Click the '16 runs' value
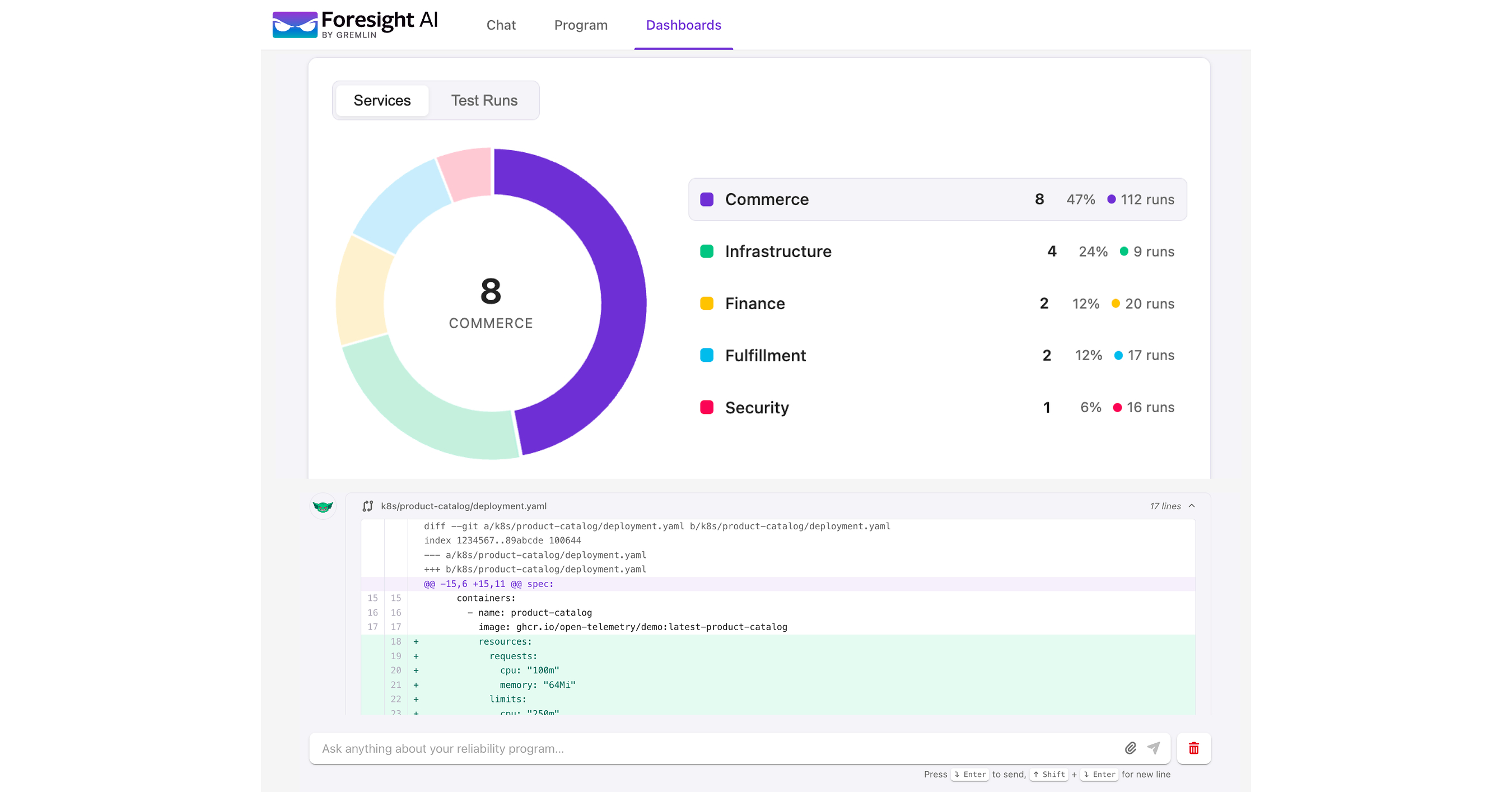This screenshot has width=1512, height=792. point(1150,407)
